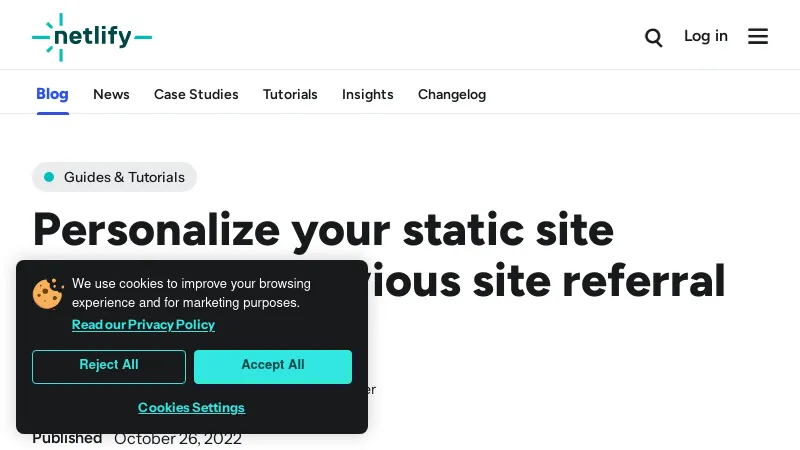Viewport: 800px width, 450px height.
Task: Click the teal dot in category tag
Action: point(49,177)
